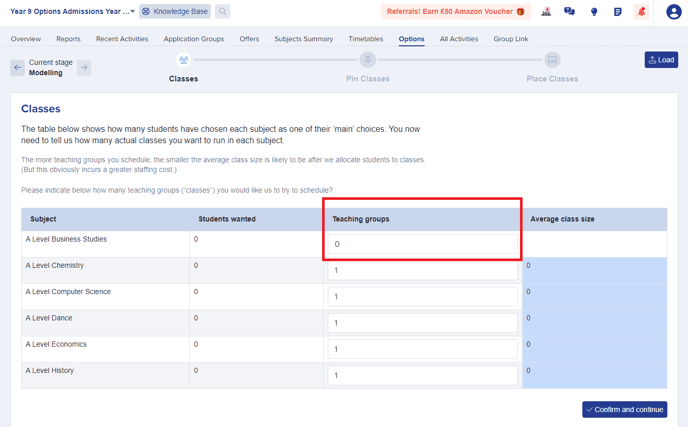Go to next stage with right arrow

click(84, 68)
